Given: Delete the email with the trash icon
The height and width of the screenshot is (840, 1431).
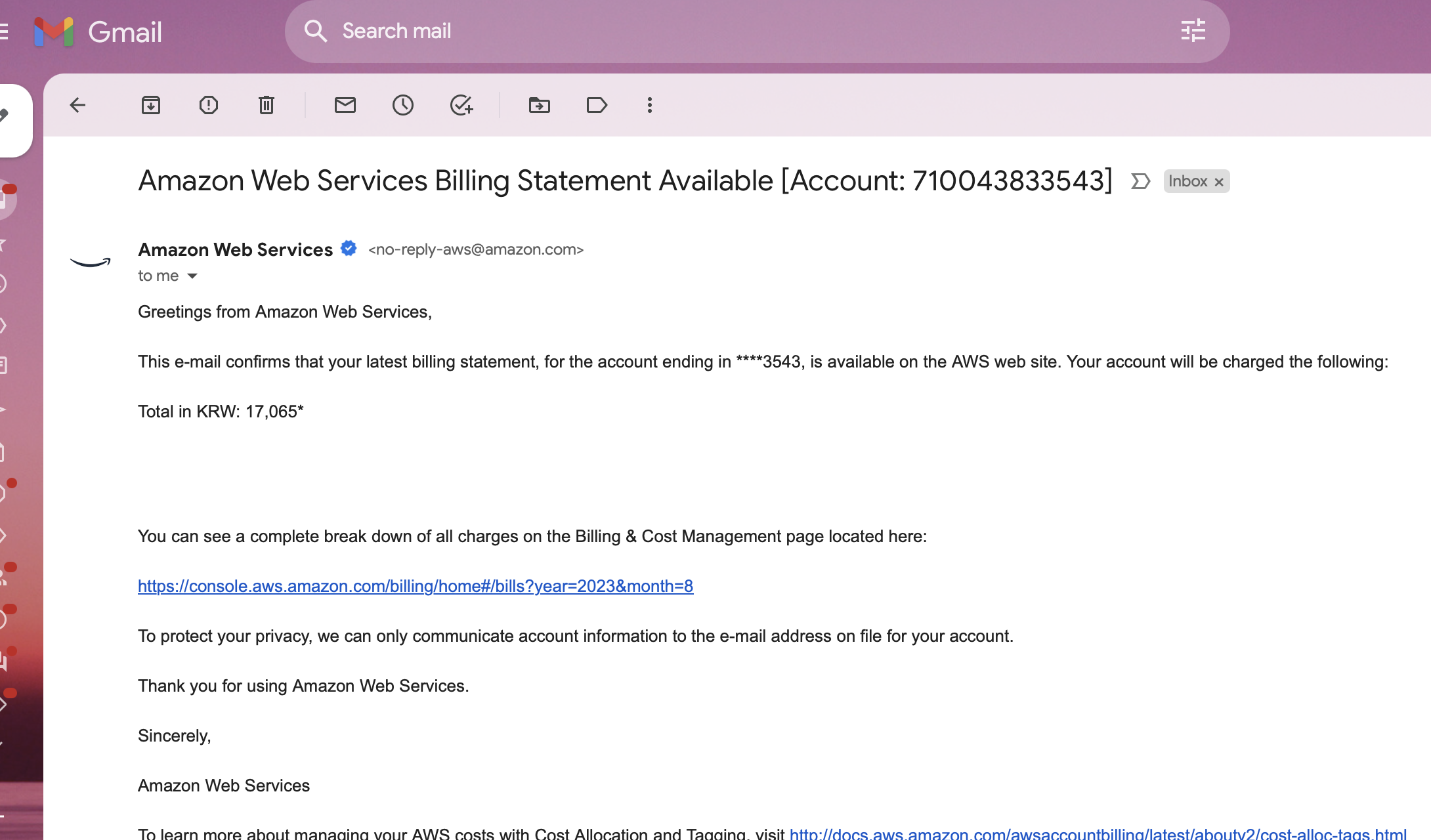Looking at the screenshot, I should (267, 105).
